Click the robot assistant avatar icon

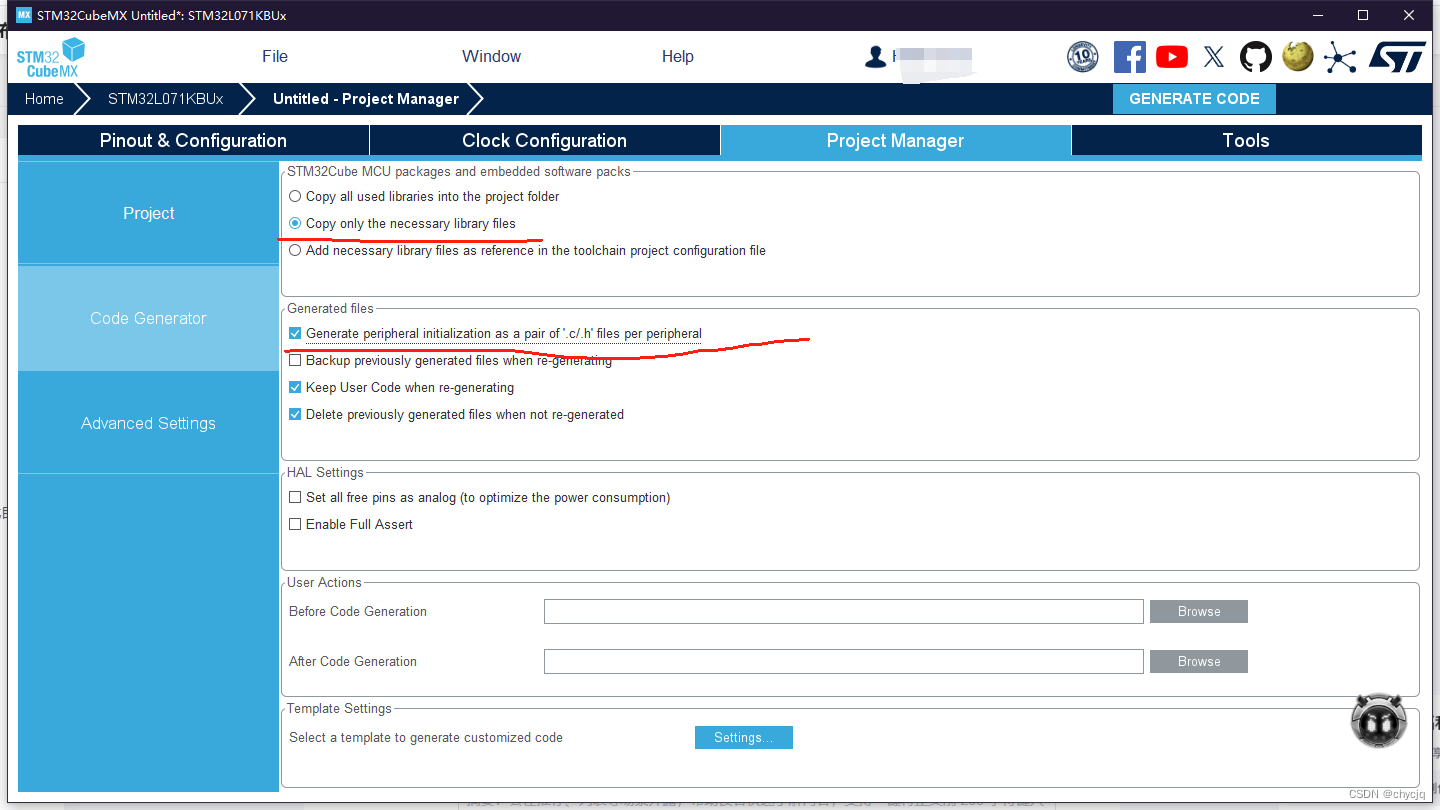(1378, 720)
